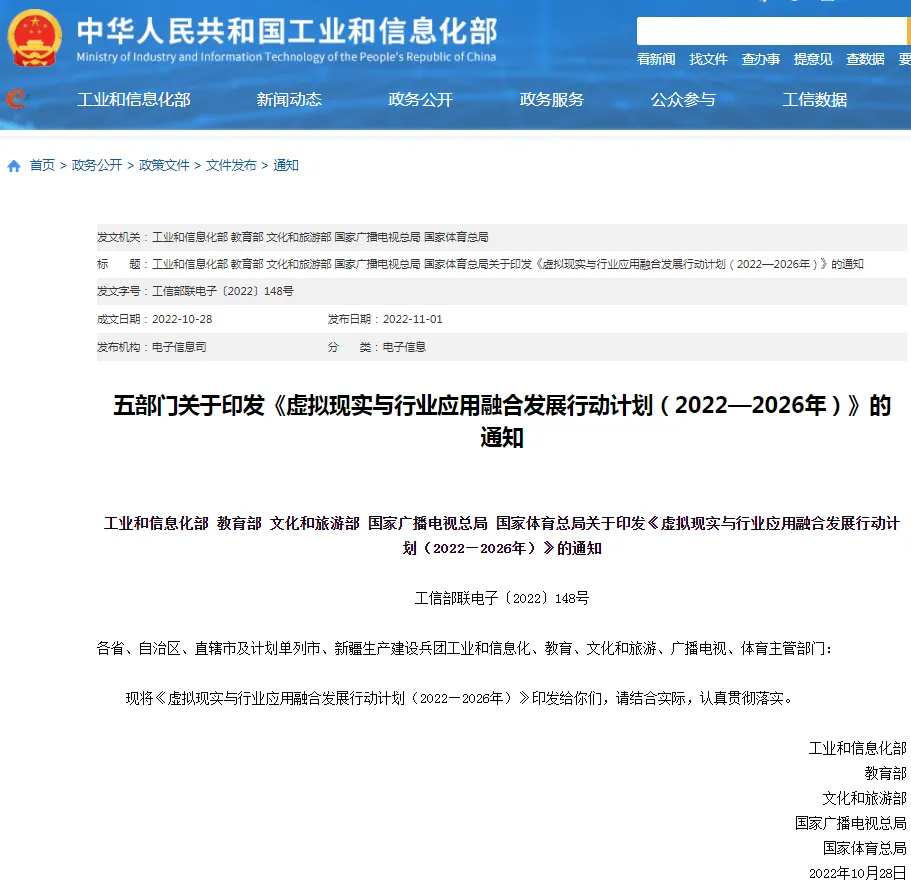Go to 文件发布 breadcrumb link
Viewport: 911px width, 884px height.
pyautogui.click(x=231, y=166)
